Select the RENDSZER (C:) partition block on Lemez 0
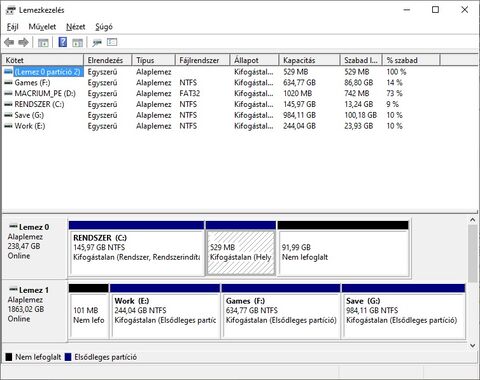This screenshot has width=480, height=380. click(x=136, y=248)
